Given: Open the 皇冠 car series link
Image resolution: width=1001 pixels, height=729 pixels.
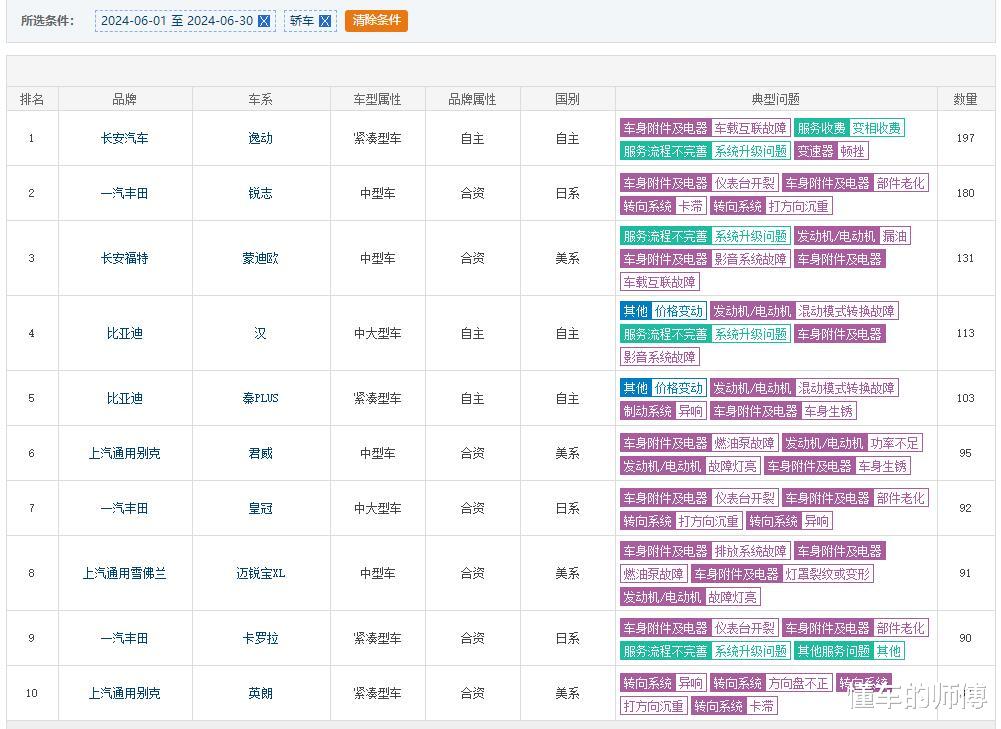Looking at the screenshot, I should [x=260, y=508].
